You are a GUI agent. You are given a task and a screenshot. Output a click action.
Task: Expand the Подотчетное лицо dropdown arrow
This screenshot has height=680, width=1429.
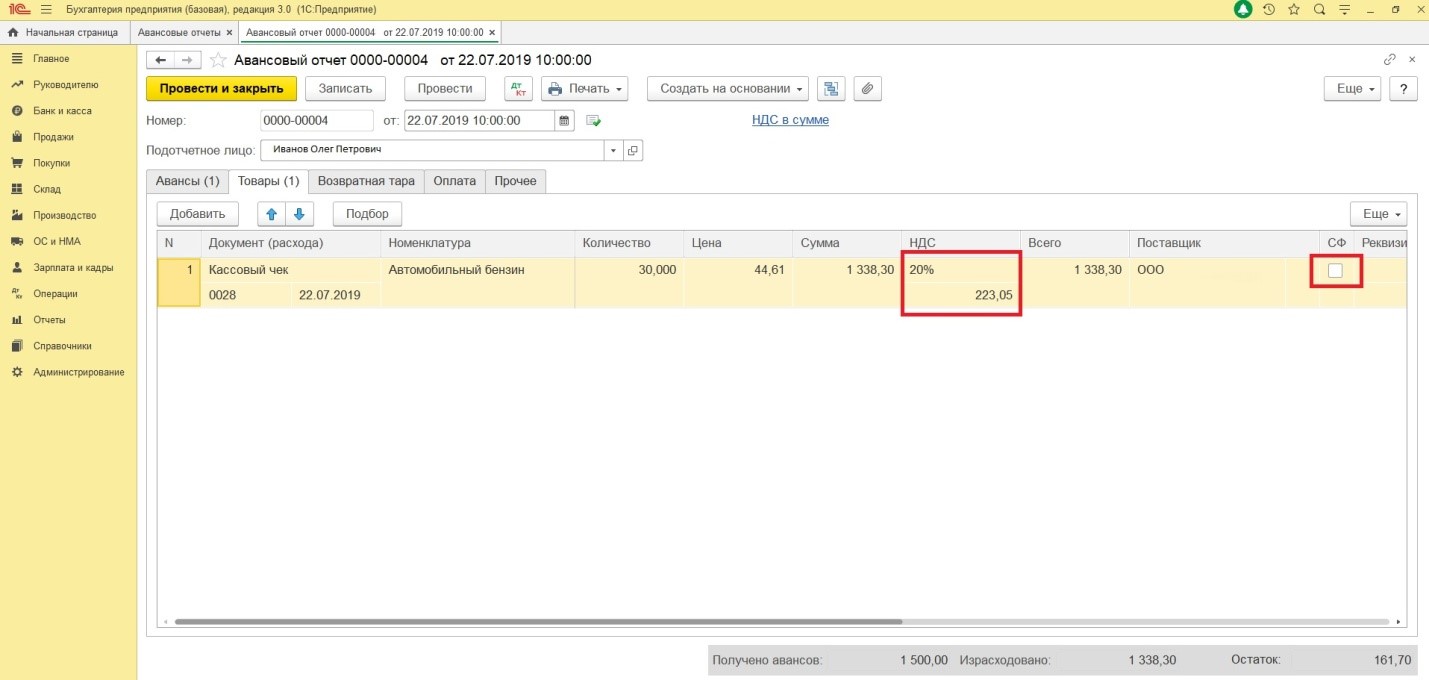click(612, 151)
